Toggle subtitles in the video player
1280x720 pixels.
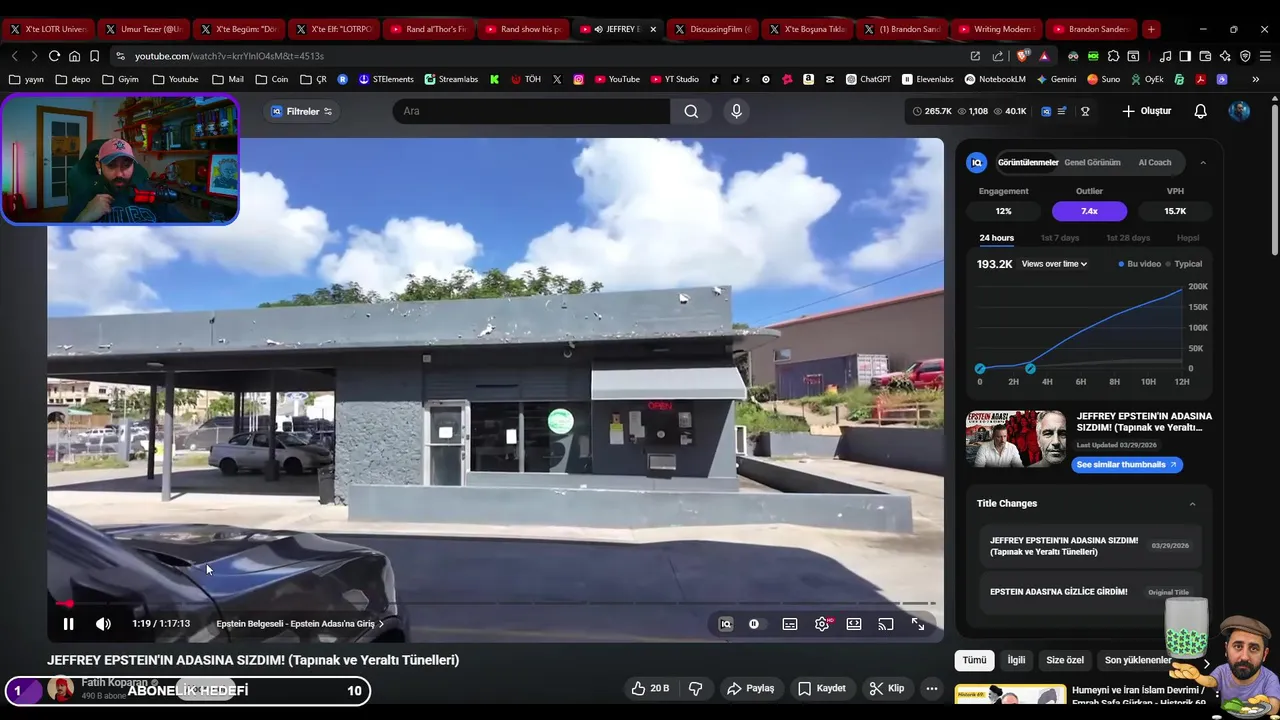pyautogui.click(x=790, y=624)
